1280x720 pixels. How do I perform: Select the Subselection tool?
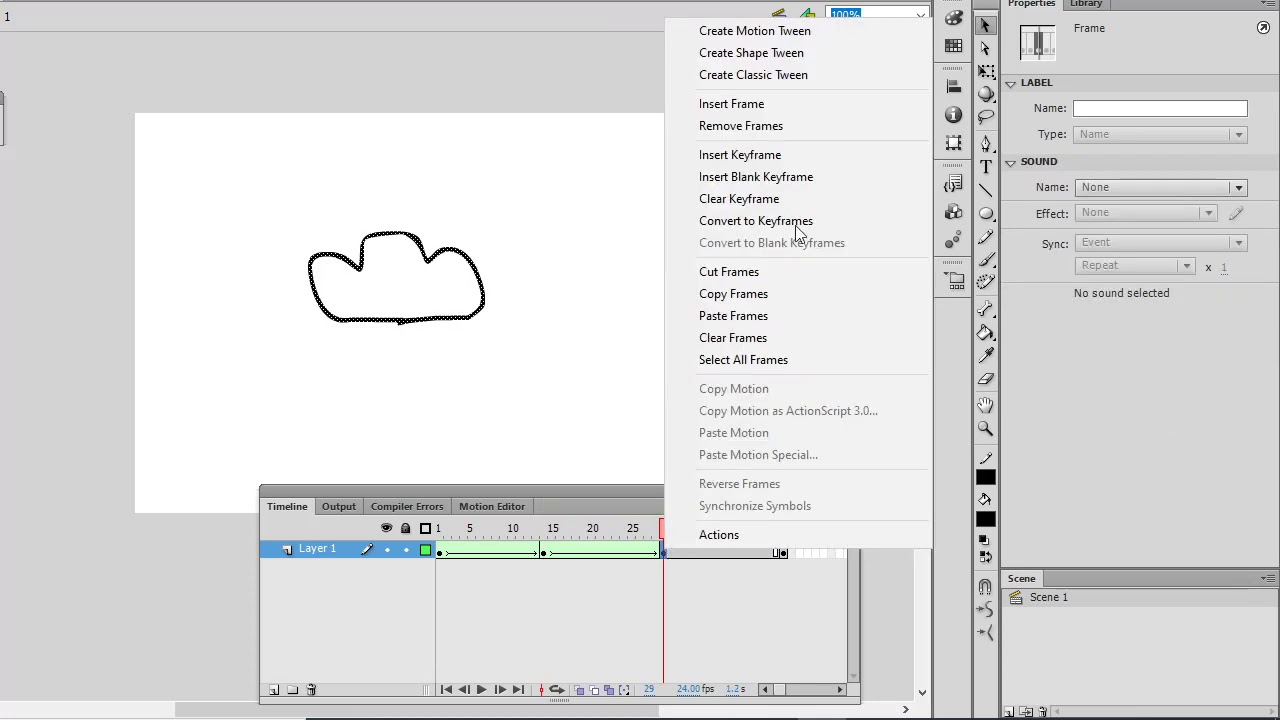pos(986,48)
